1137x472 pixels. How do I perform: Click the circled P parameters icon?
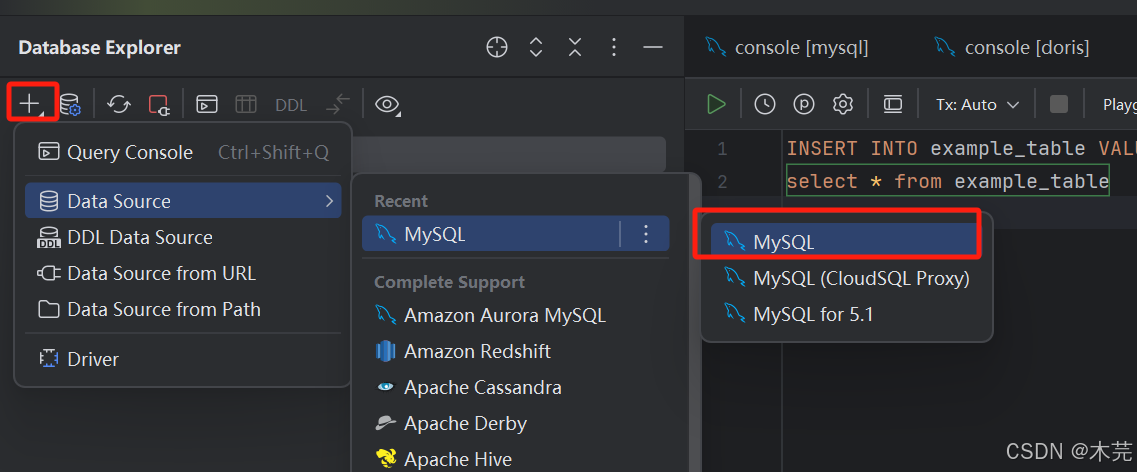click(803, 104)
